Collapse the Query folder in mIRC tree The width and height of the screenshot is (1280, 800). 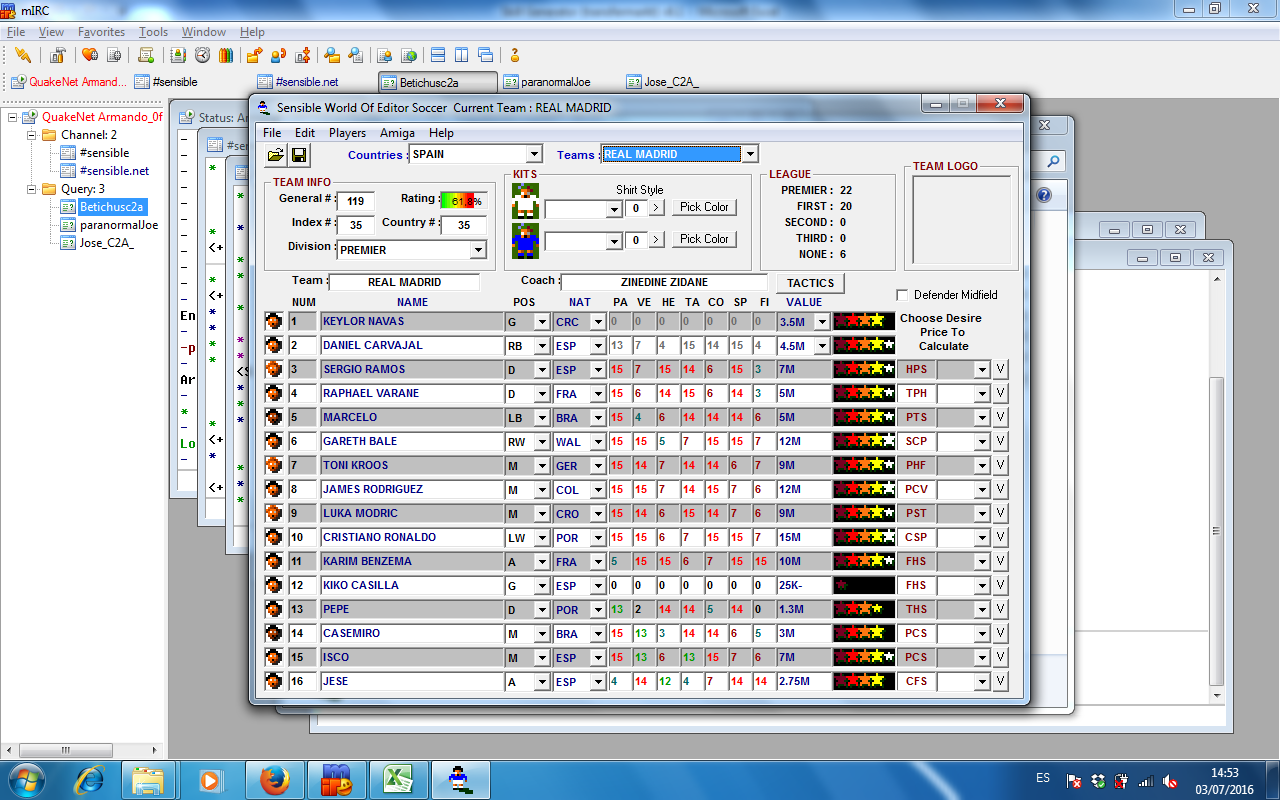[31, 189]
